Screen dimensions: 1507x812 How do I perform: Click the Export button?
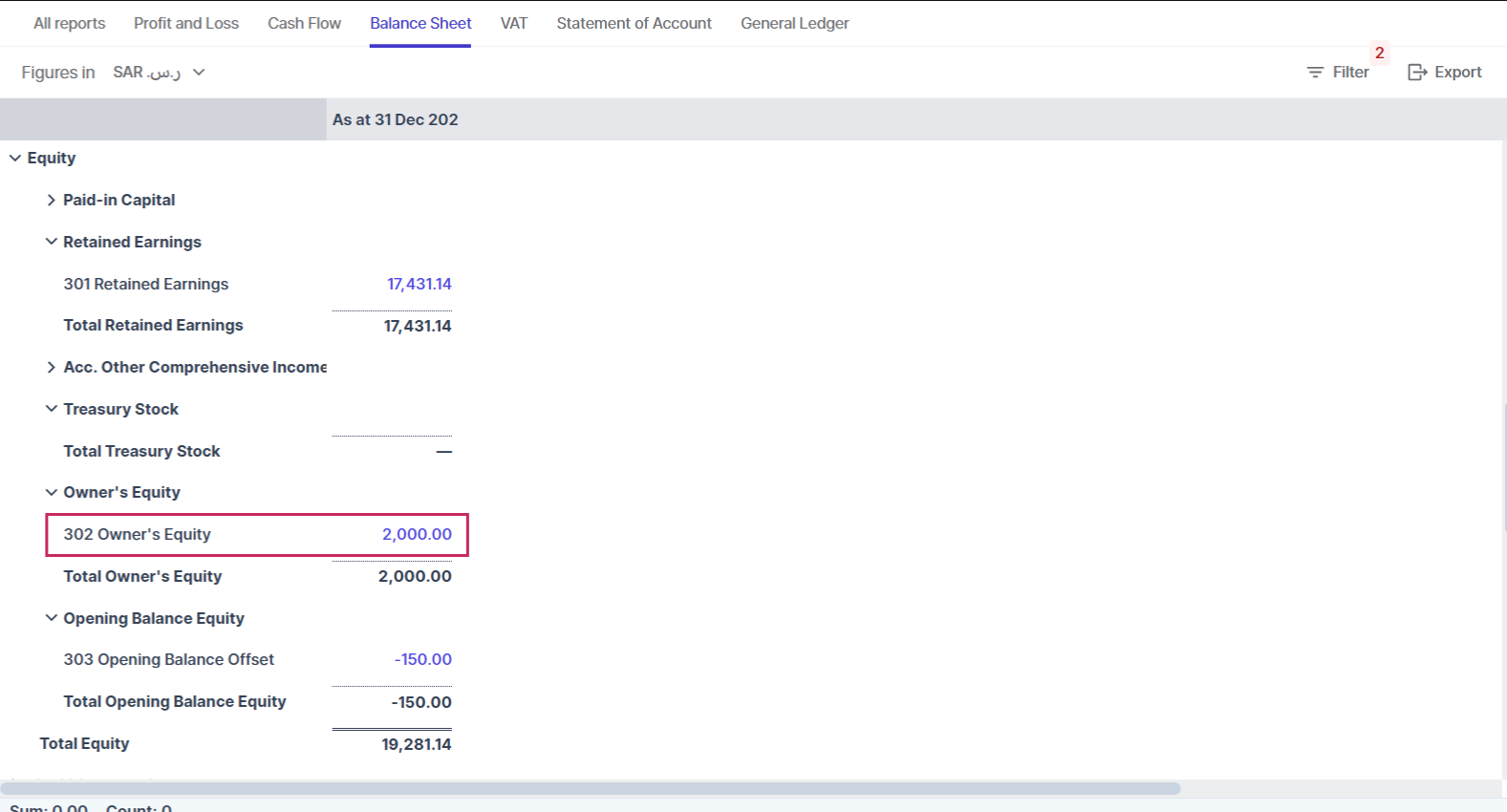tap(1445, 73)
